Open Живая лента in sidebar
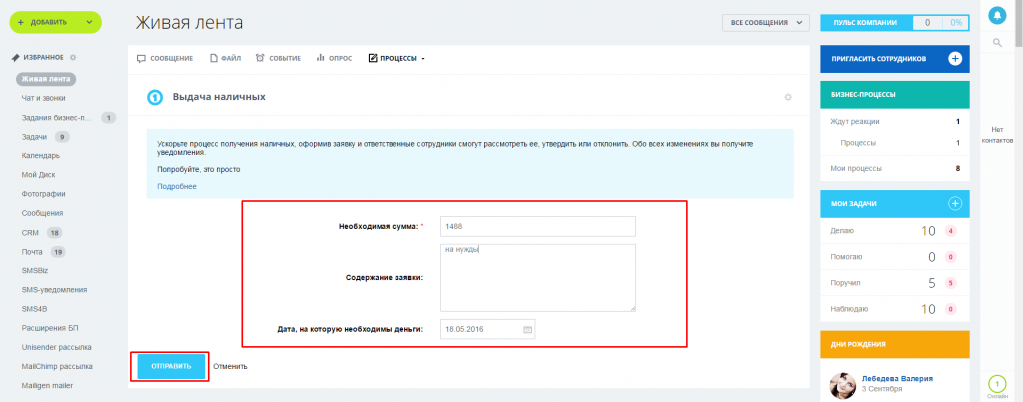 46,80
